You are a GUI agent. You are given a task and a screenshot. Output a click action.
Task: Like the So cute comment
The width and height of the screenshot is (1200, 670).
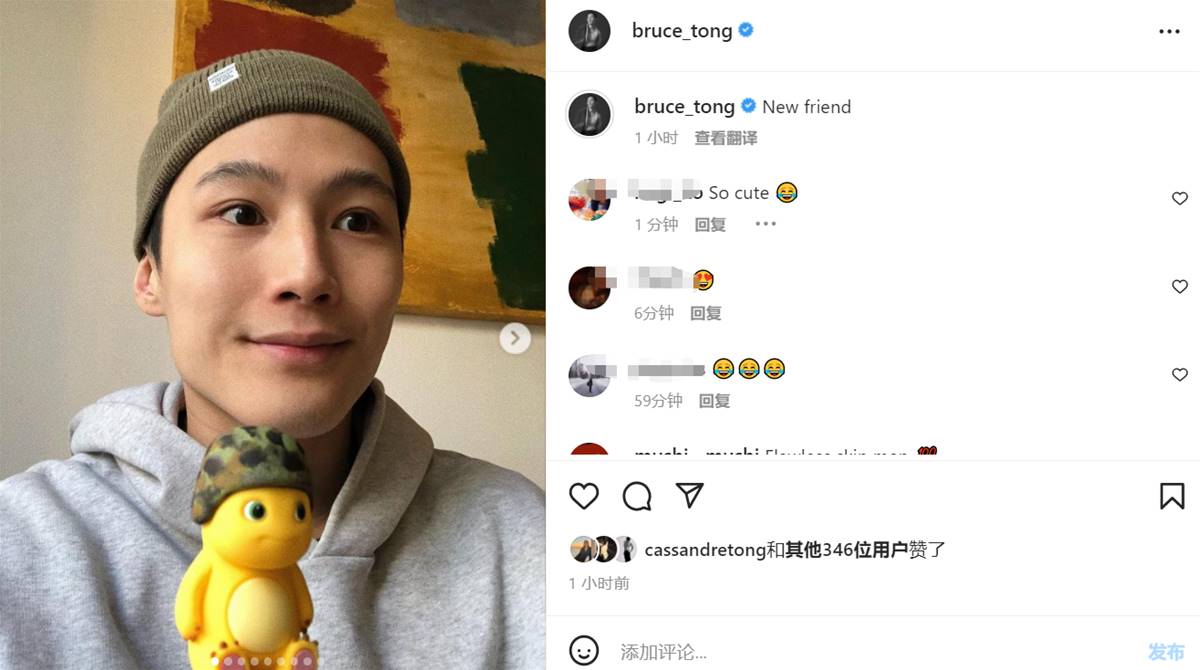[x=1180, y=199]
